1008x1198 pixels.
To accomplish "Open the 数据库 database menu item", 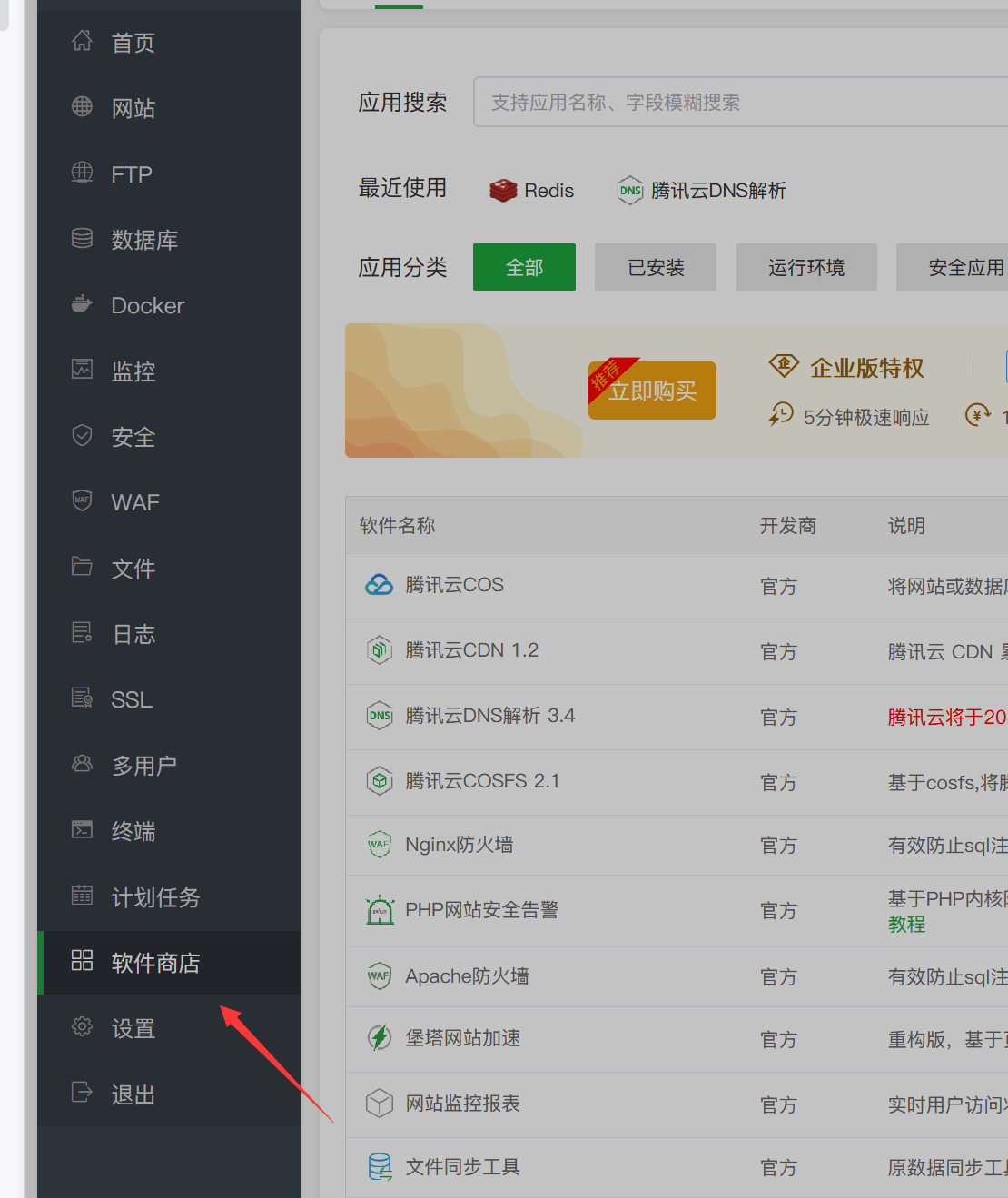I will 169,240.
